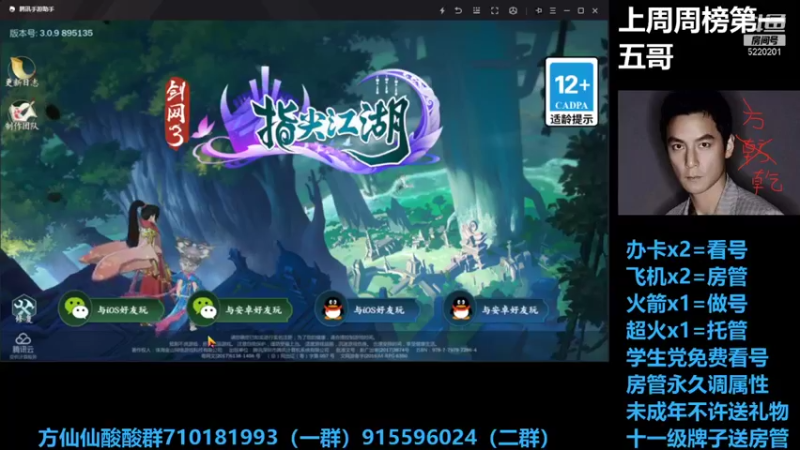The width and height of the screenshot is (800, 450).
Task: Click the 未成年不许送礼物 line
Action: (707, 411)
